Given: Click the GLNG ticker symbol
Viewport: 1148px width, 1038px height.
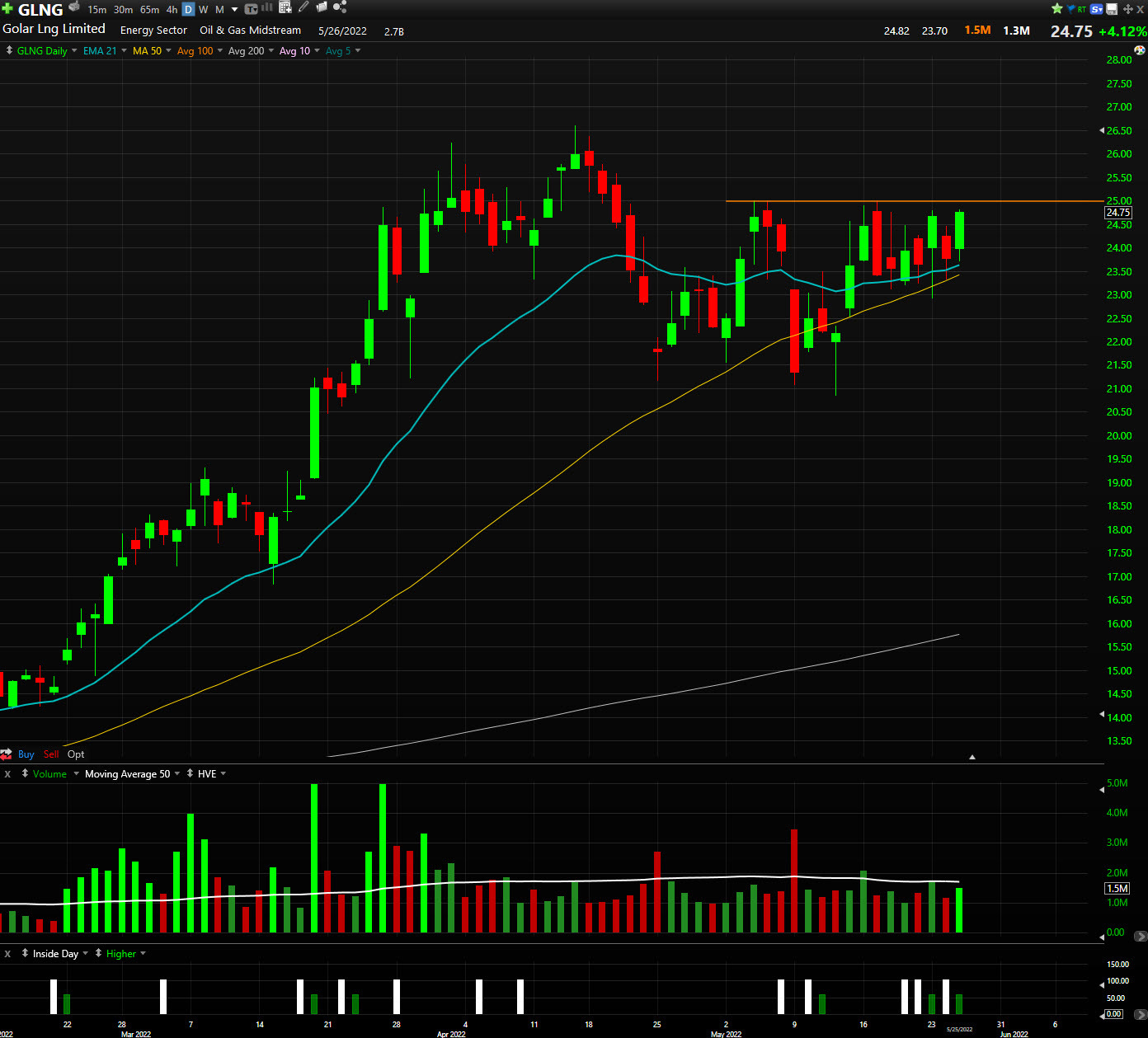Looking at the screenshot, I should pyautogui.click(x=40, y=10).
